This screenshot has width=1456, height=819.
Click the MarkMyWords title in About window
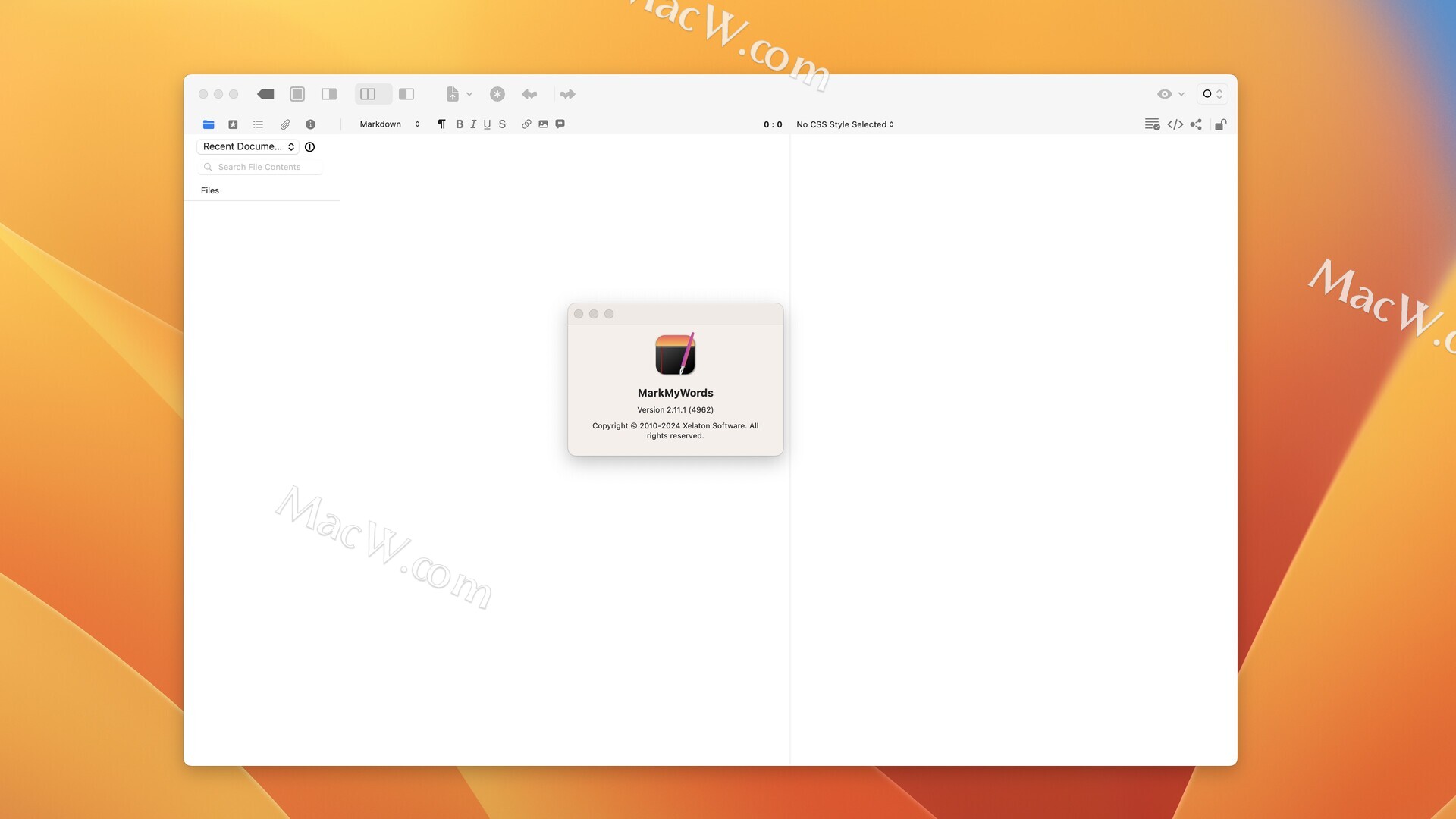tap(675, 393)
